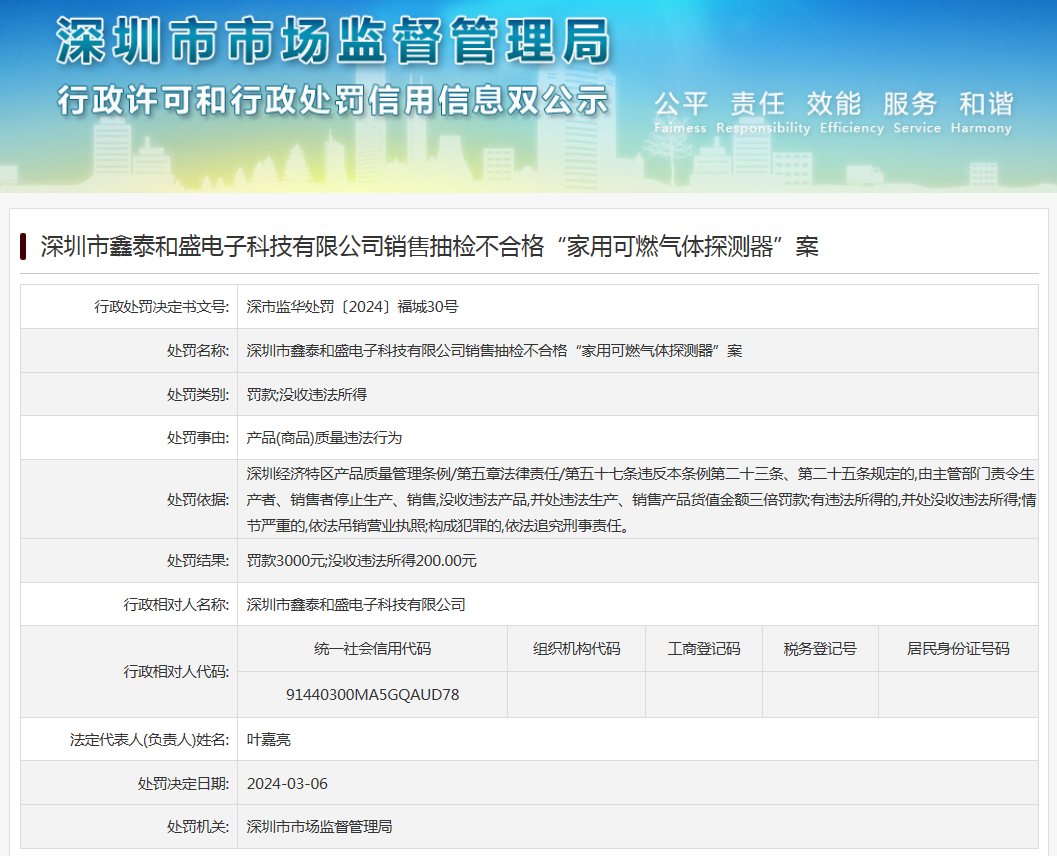Click the 公平 Fairness slogan
The image size is (1057, 856).
tap(680, 113)
